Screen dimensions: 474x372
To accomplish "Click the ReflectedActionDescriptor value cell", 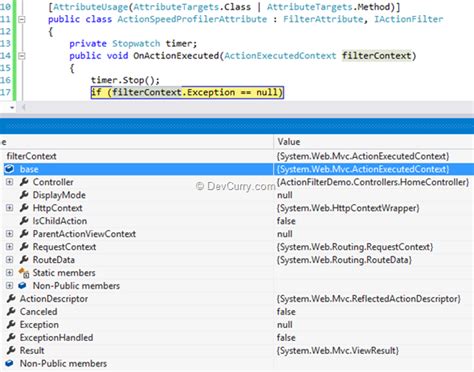I will [369, 299].
